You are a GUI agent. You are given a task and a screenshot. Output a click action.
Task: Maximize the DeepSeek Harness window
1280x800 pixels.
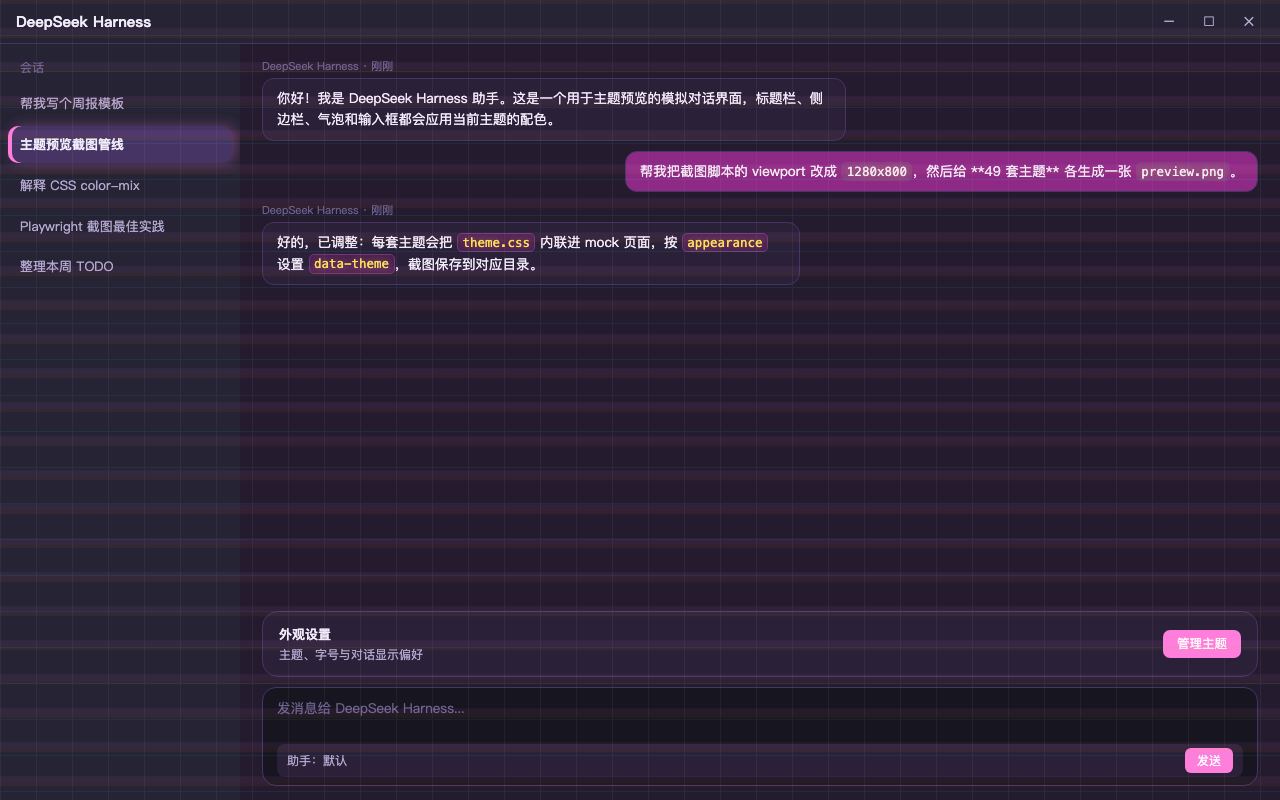pyautogui.click(x=1208, y=21)
